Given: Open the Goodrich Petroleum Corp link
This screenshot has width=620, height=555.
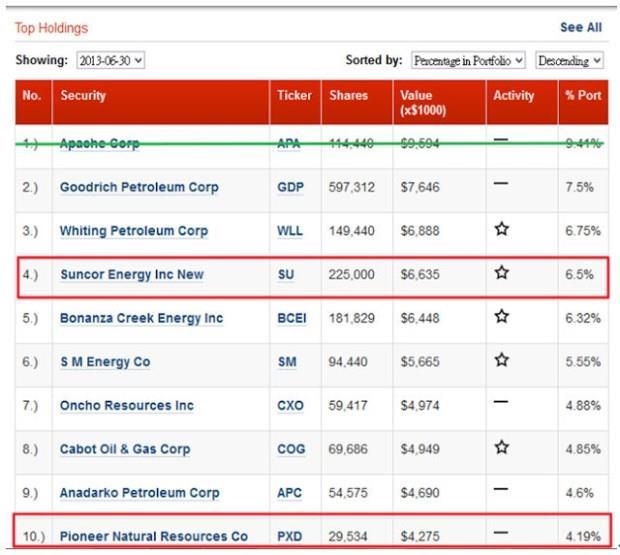Looking at the screenshot, I should click(139, 187).
